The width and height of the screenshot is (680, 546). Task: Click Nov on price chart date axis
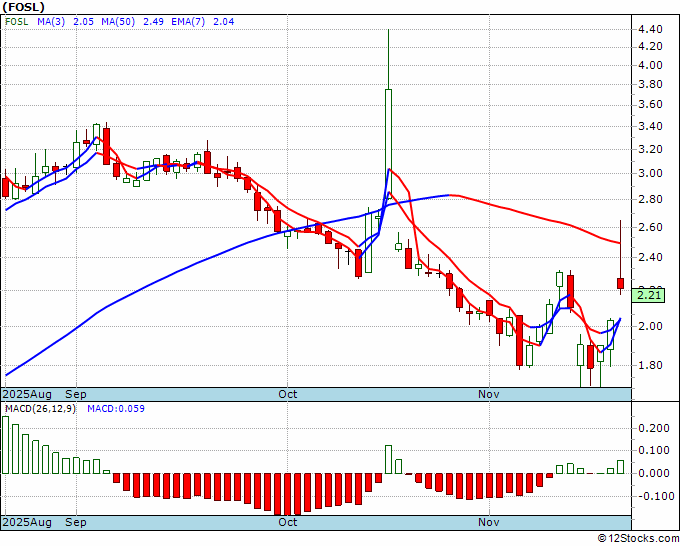coord(489,394)
